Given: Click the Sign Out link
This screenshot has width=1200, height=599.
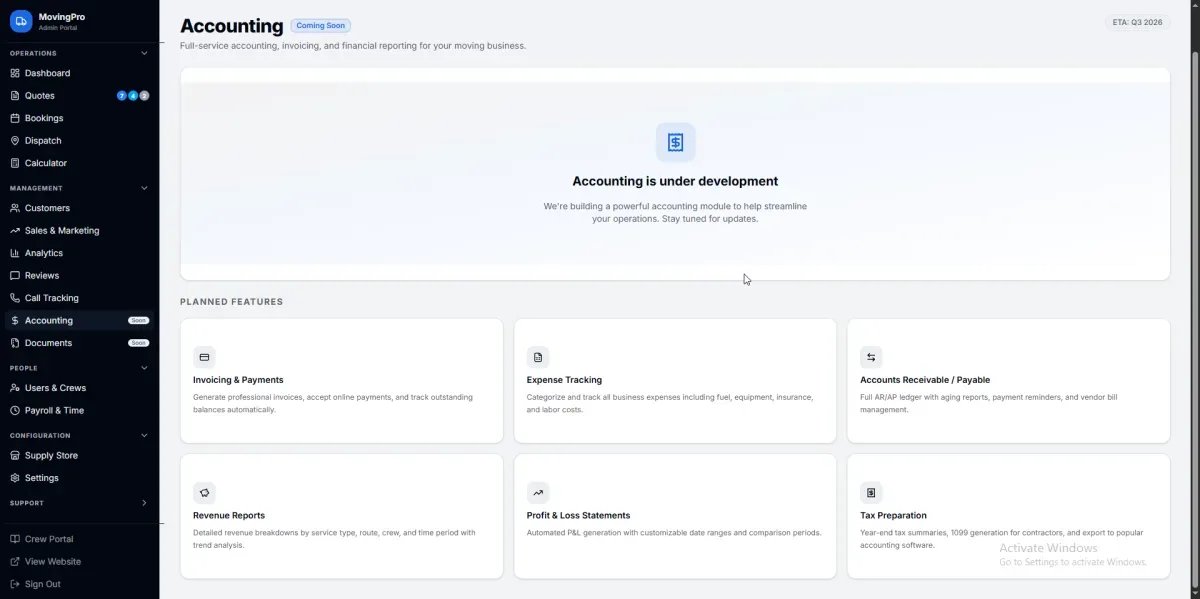Looking at the screenshot, I should [42, 584].
